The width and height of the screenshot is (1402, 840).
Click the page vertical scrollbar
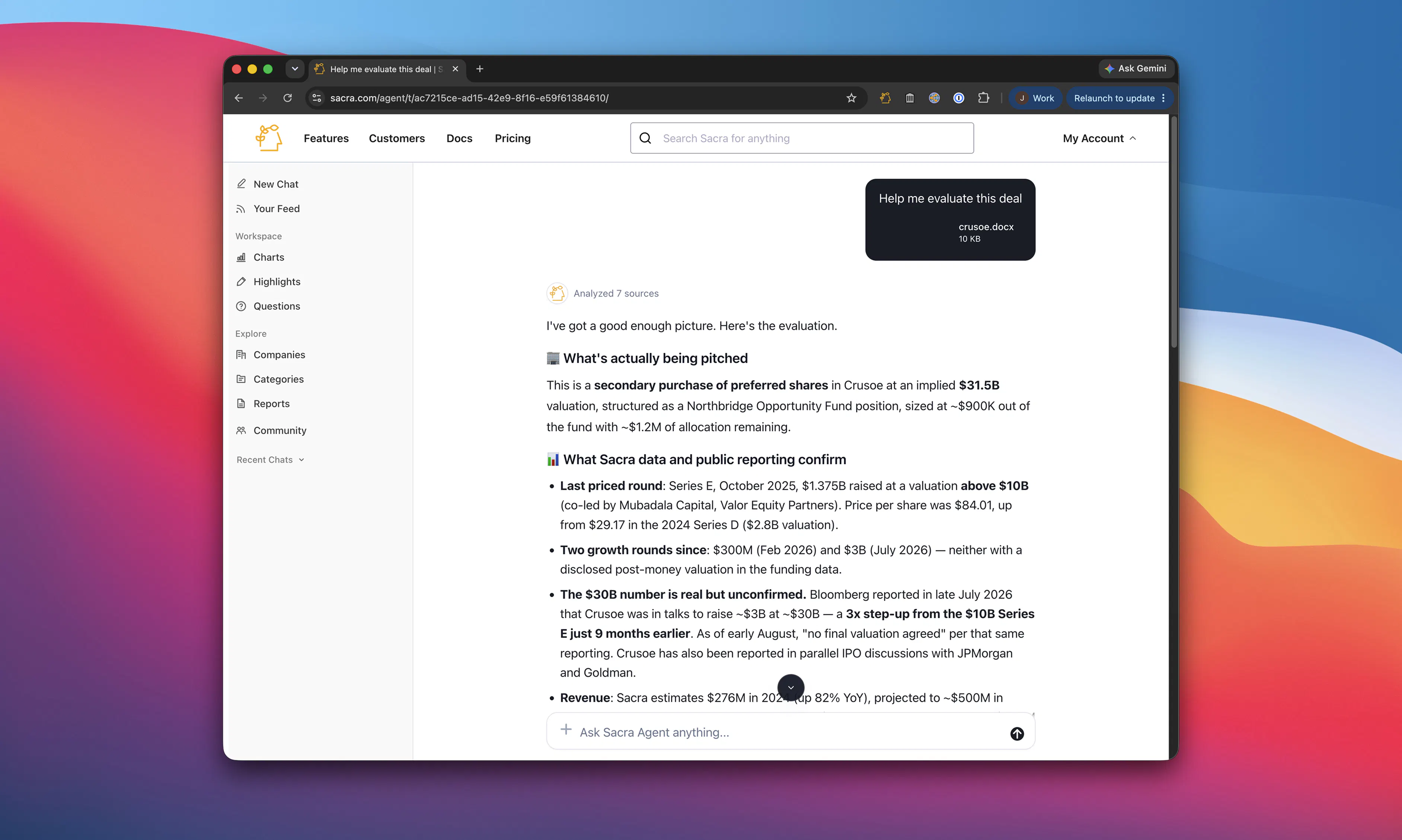point(1174,232)
